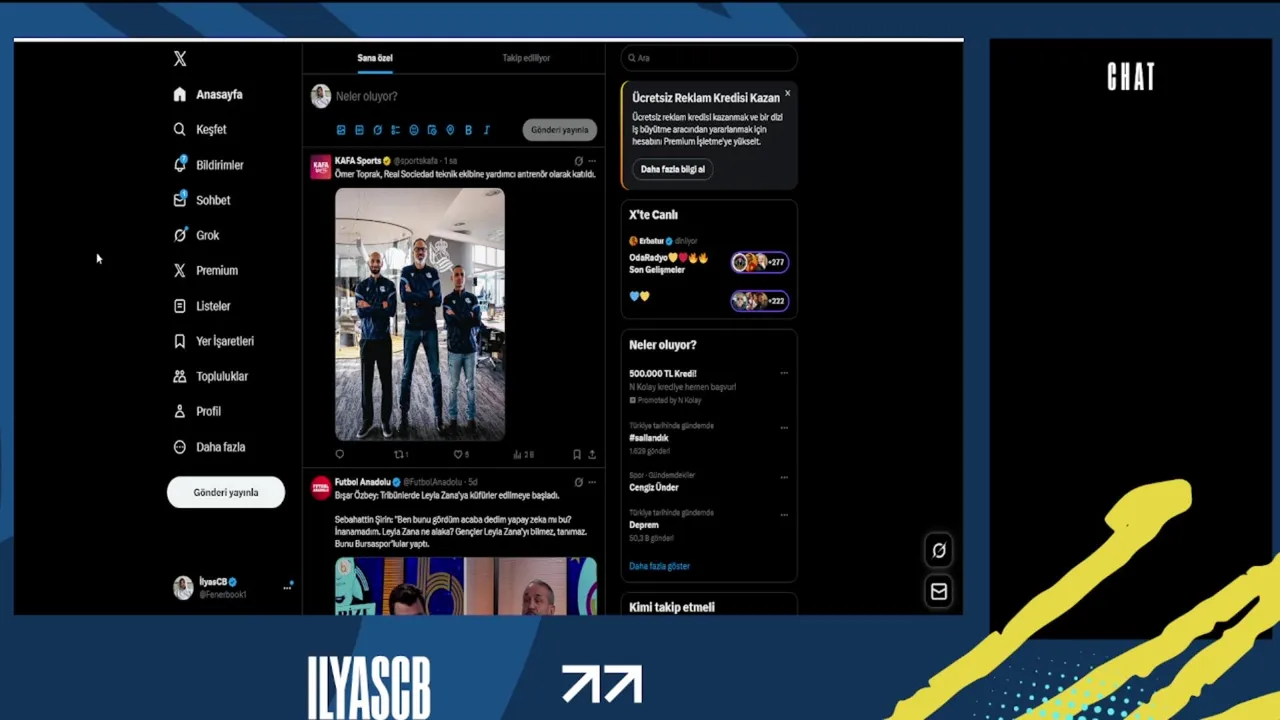1280x720 pixels.
Task: Expand Daha fazla menu
Action: [208, 447]
